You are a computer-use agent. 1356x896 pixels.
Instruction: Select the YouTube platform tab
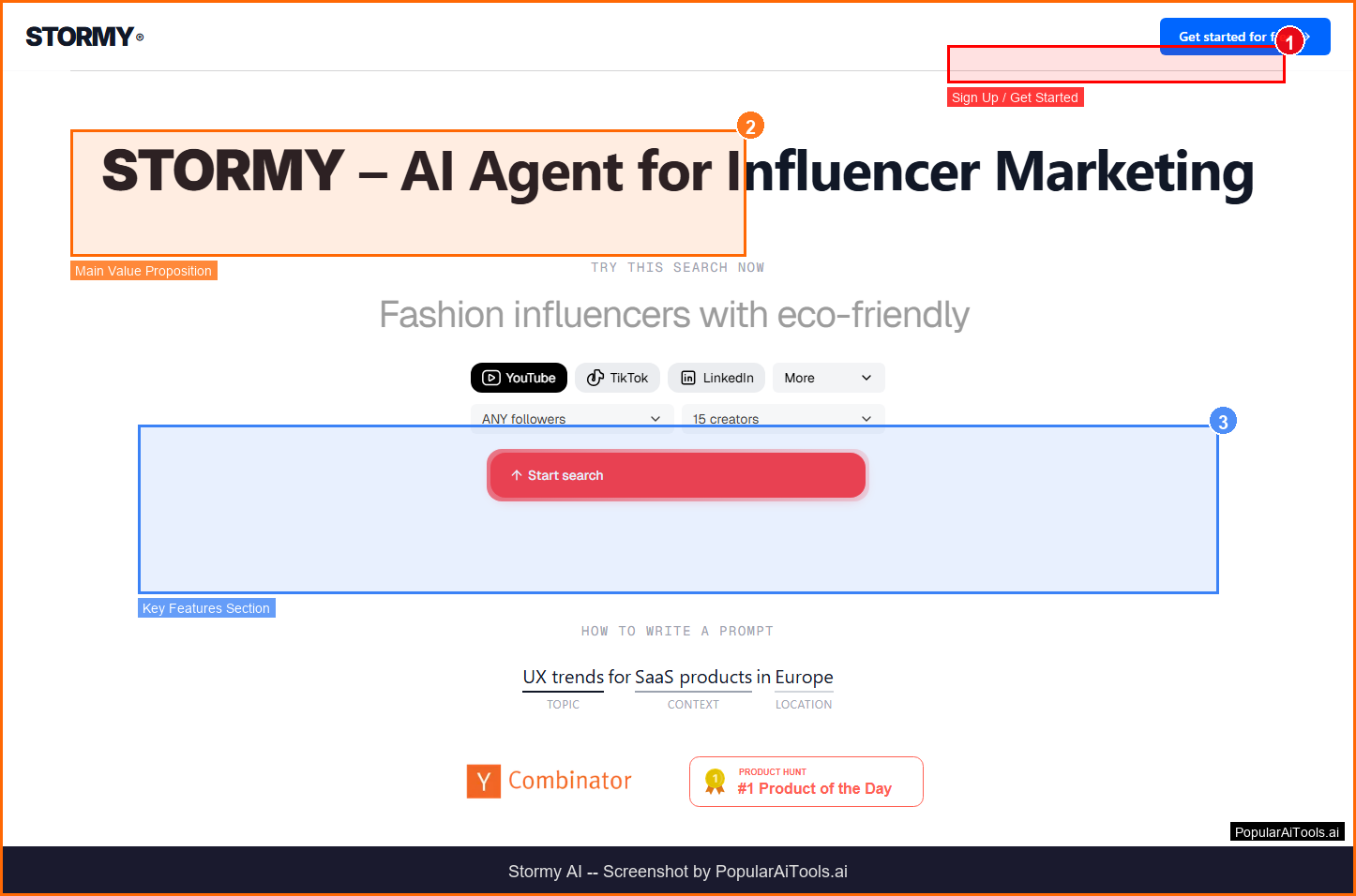[519, 378]
